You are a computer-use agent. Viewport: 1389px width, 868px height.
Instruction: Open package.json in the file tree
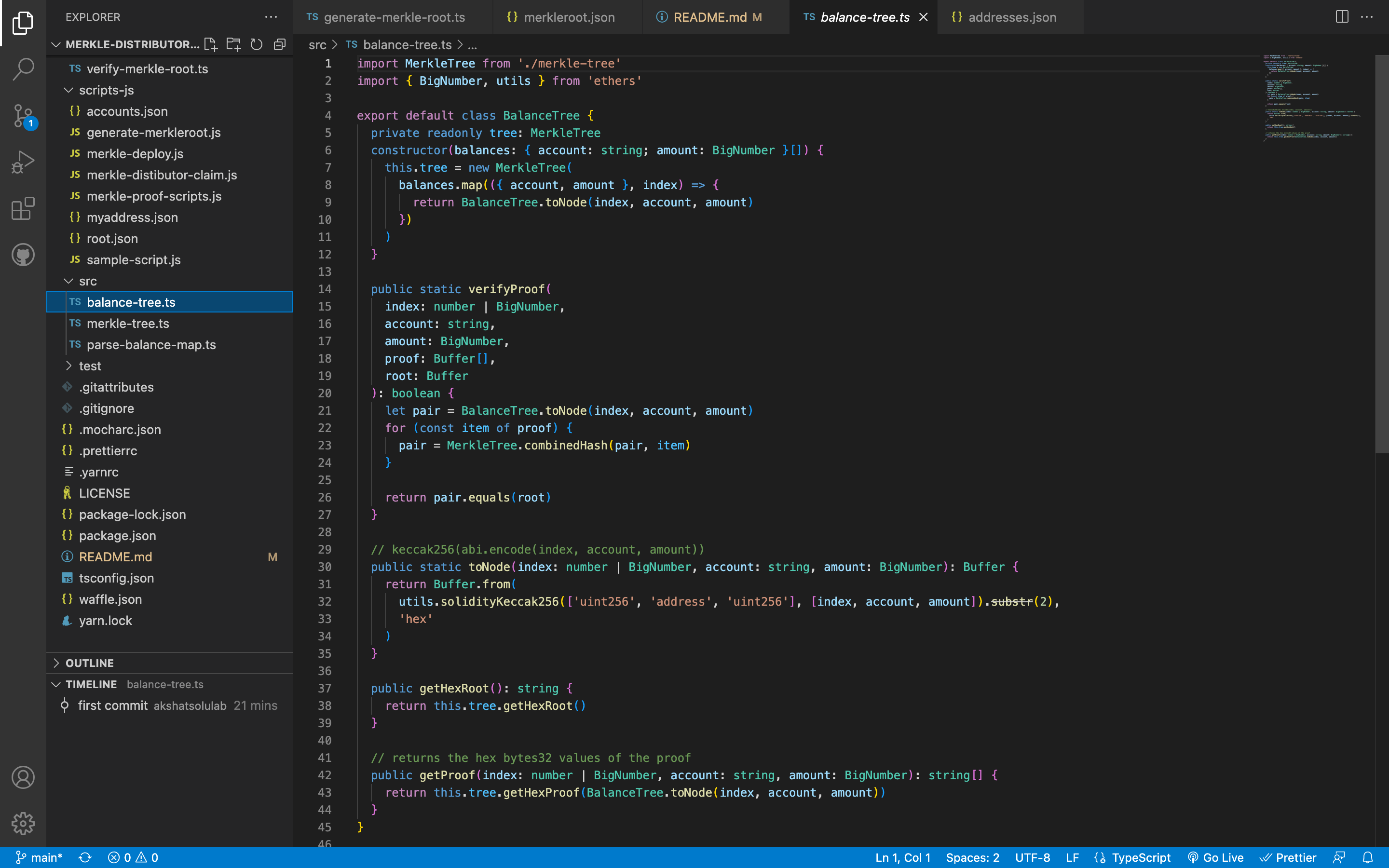click(x=170, y=536)
